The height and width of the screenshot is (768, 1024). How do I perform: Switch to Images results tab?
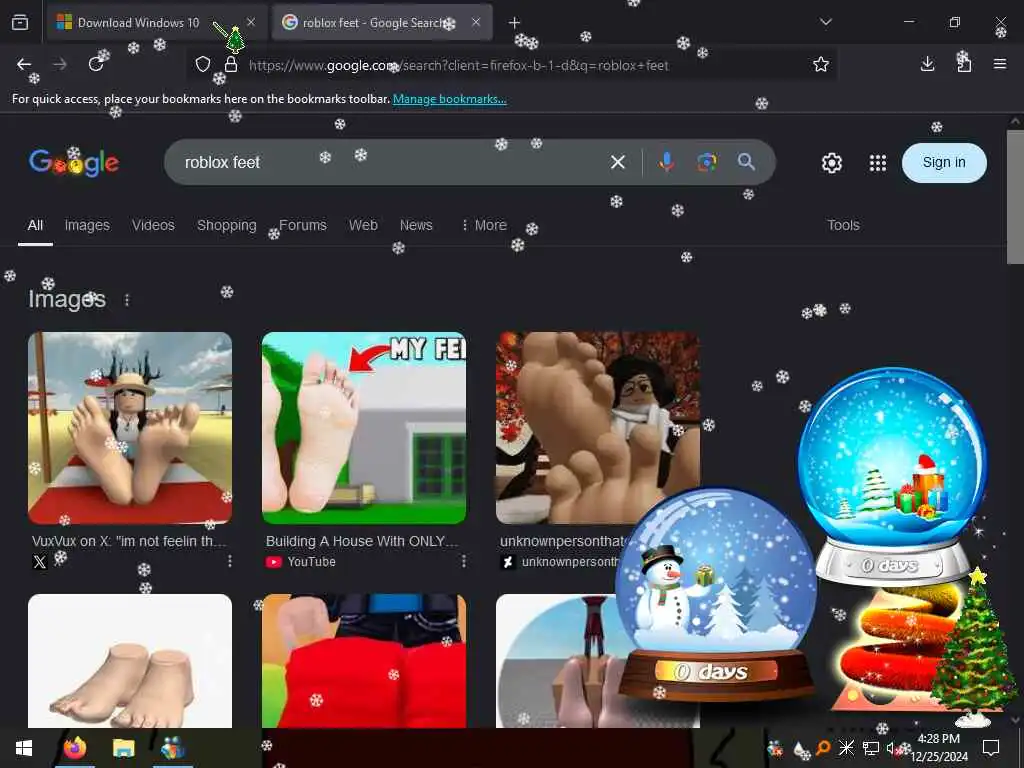coord(87,225)
